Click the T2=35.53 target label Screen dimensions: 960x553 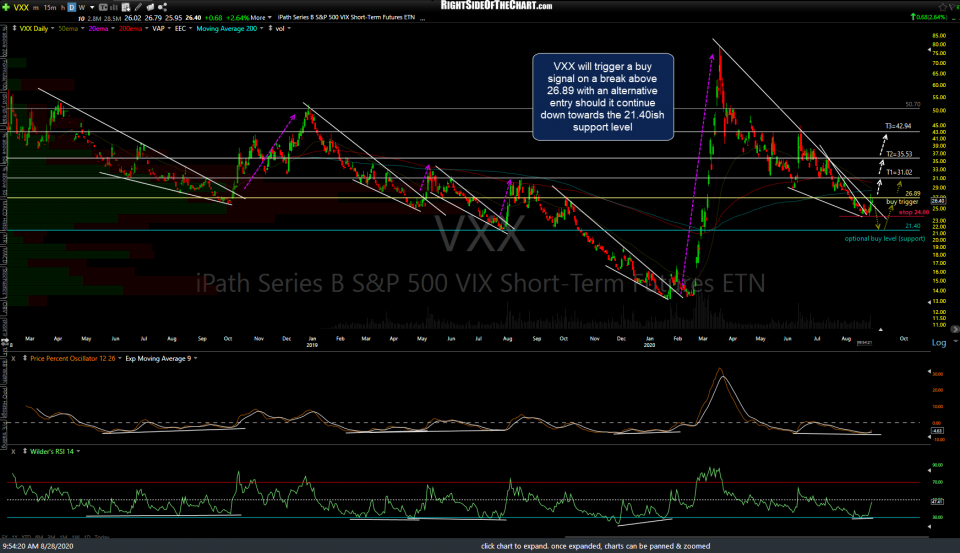coord(899,154)
